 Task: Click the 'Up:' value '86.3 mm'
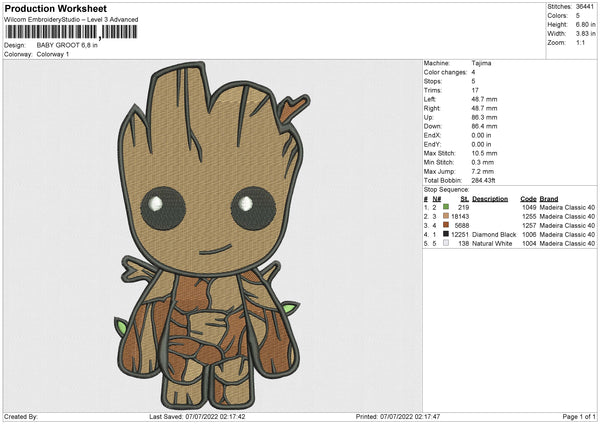tap(484, 117)
